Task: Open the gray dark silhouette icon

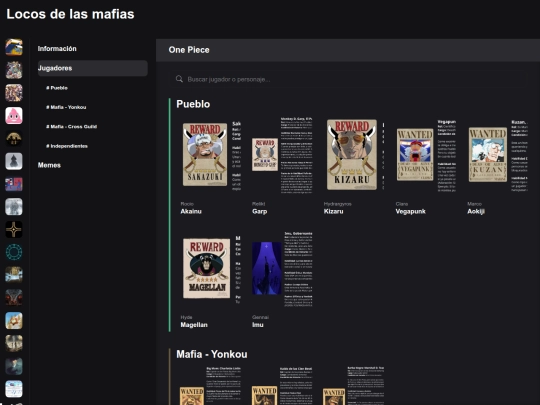Action: [x=14, y=161]
